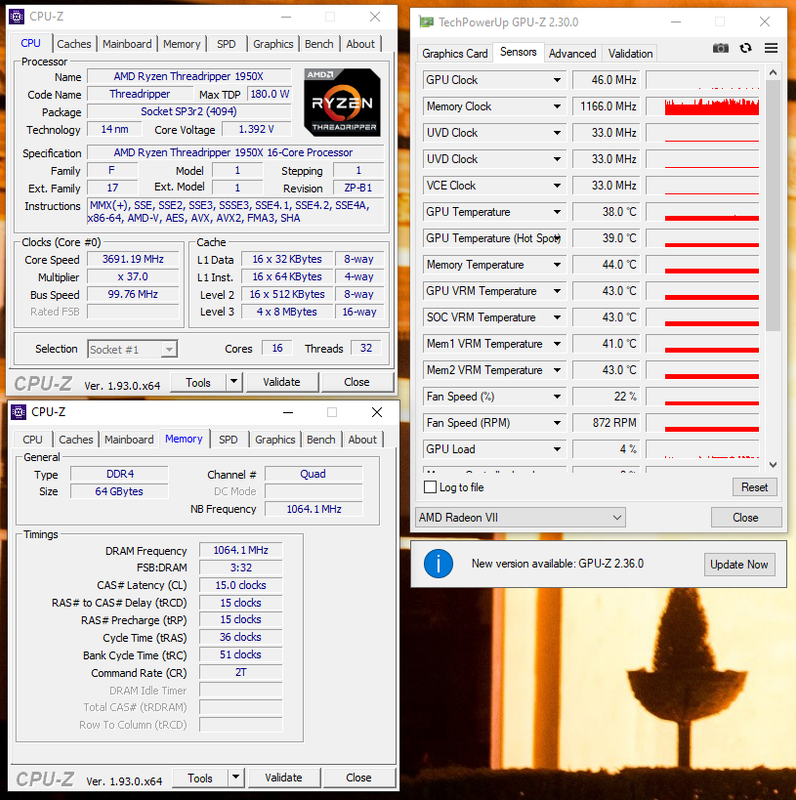Click the Validate button in lower CPU-Z
This screenshot has width=796, height=800.
click(284, 778)
